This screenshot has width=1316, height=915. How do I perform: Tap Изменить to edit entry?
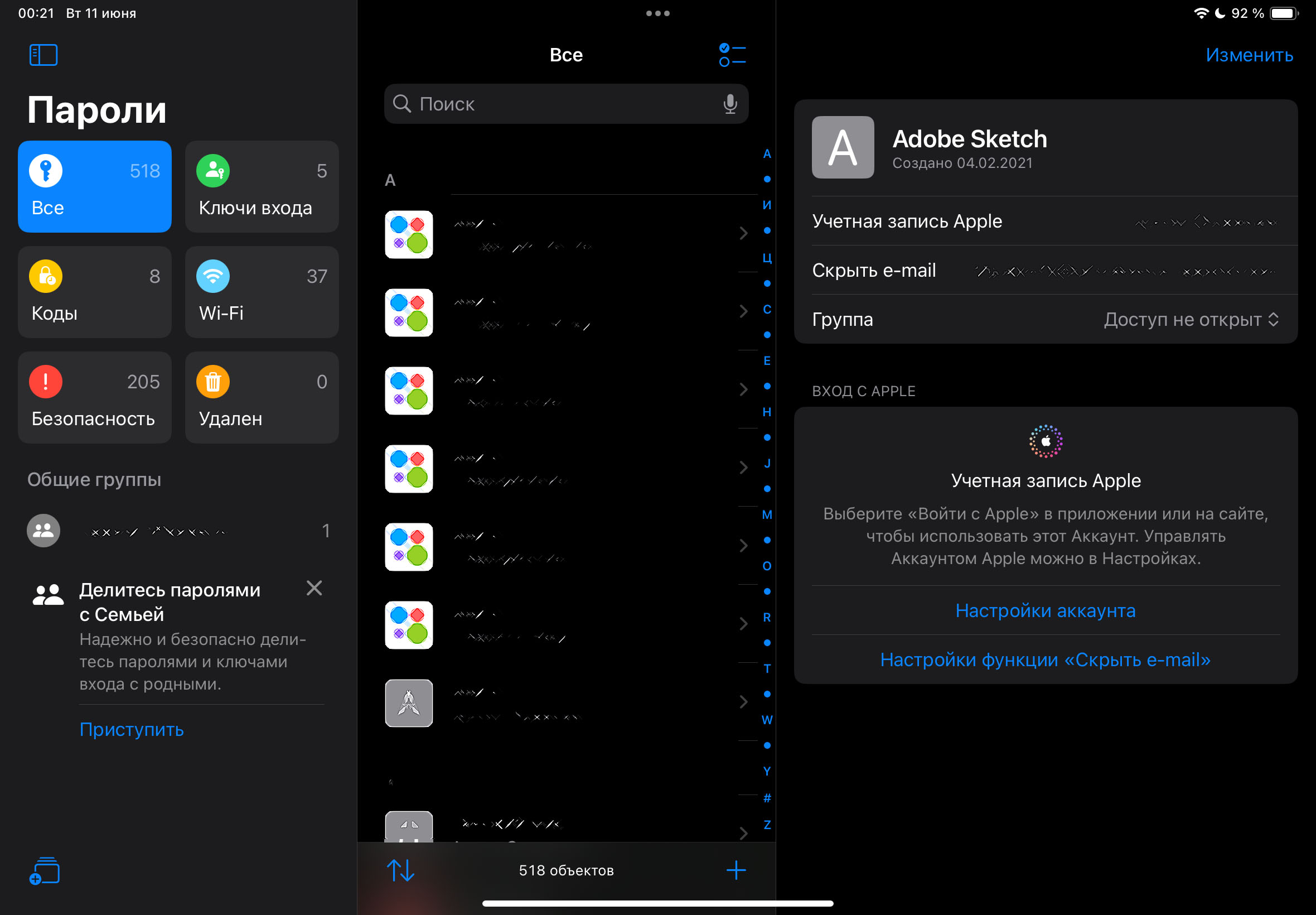tap(1249, 55)
